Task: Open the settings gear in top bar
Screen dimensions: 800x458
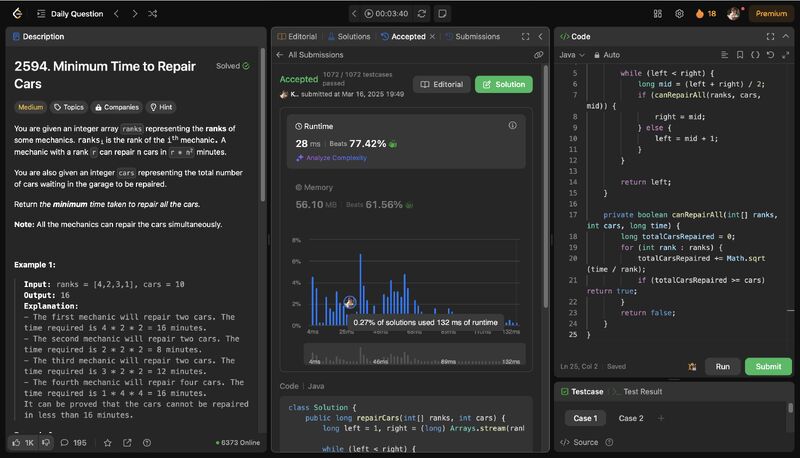Action: click(x=679, y=14)
